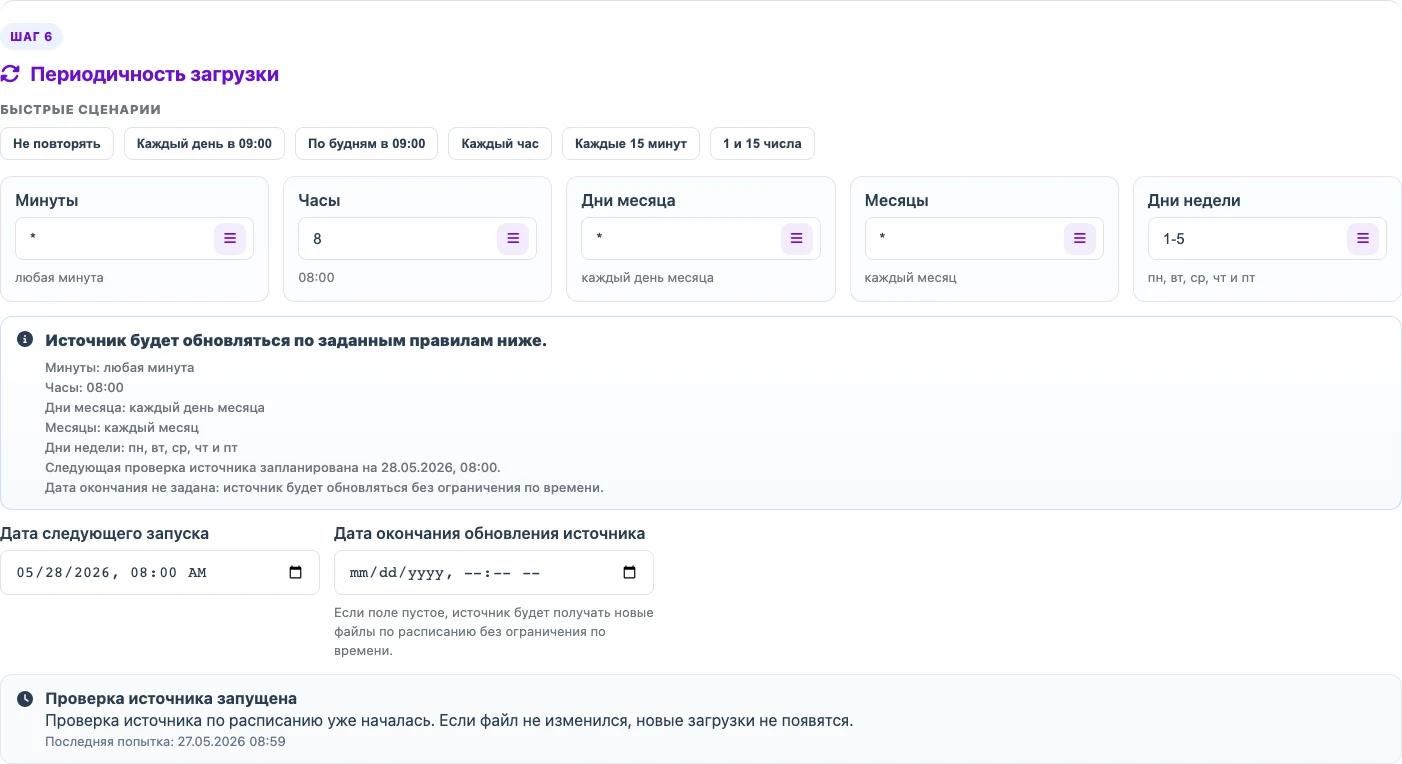Open calendar picker for next launch date

coord(295,573)
